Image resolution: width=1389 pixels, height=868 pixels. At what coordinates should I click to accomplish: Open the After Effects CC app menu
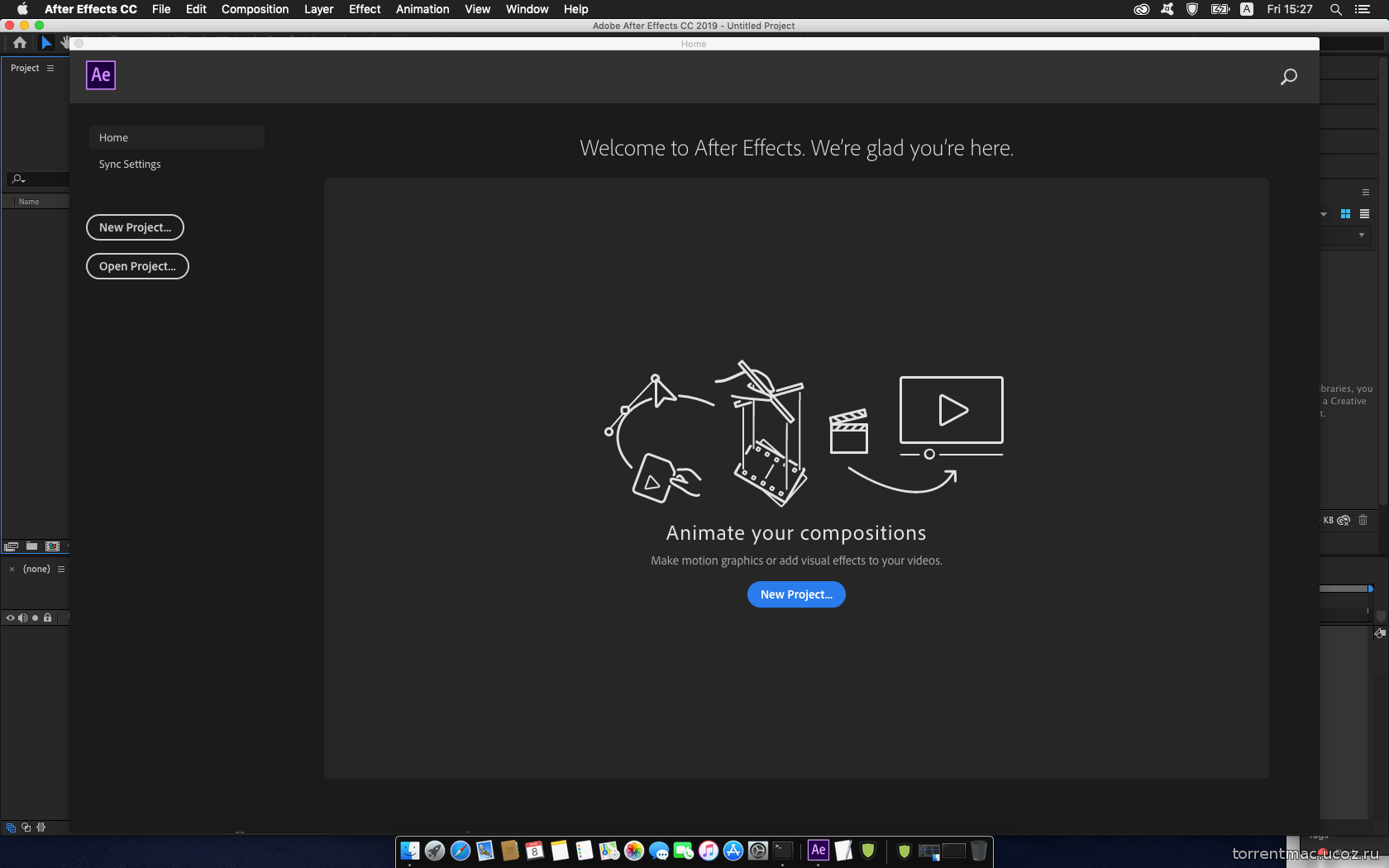point(91,9)
